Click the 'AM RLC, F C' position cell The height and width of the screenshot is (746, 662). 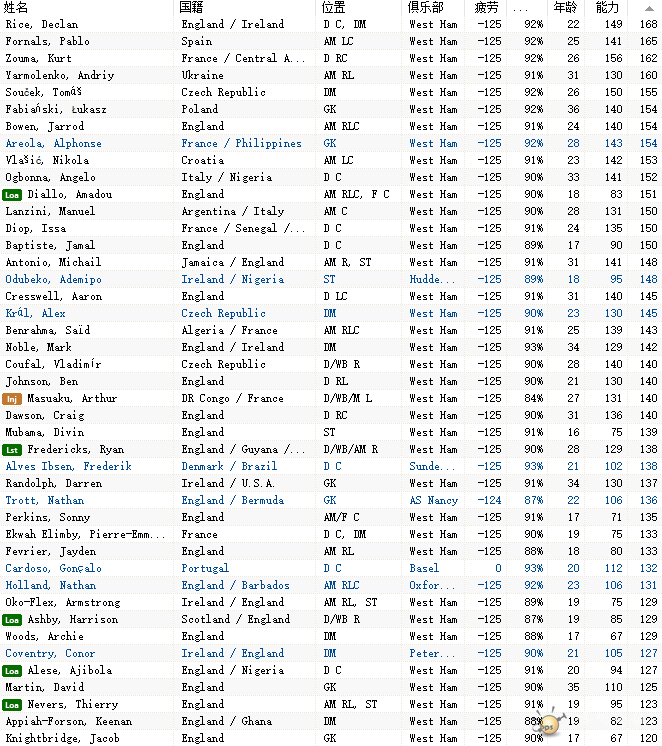point(356,195)
